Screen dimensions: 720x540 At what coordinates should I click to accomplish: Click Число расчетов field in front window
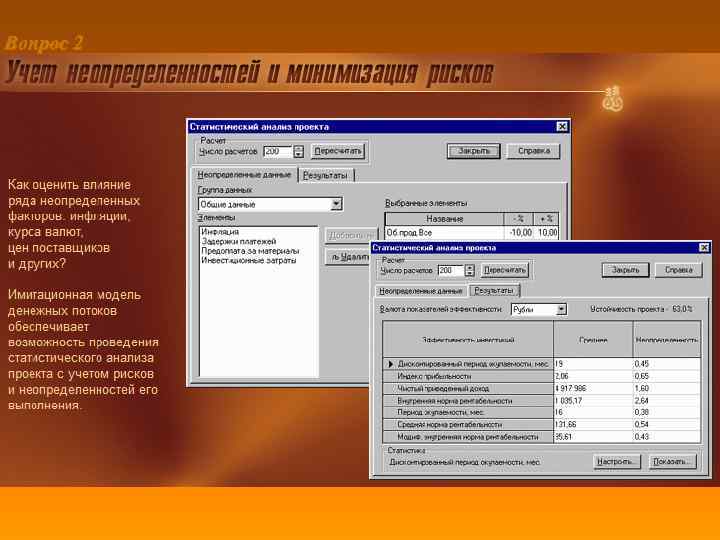(x=450, y=270)
